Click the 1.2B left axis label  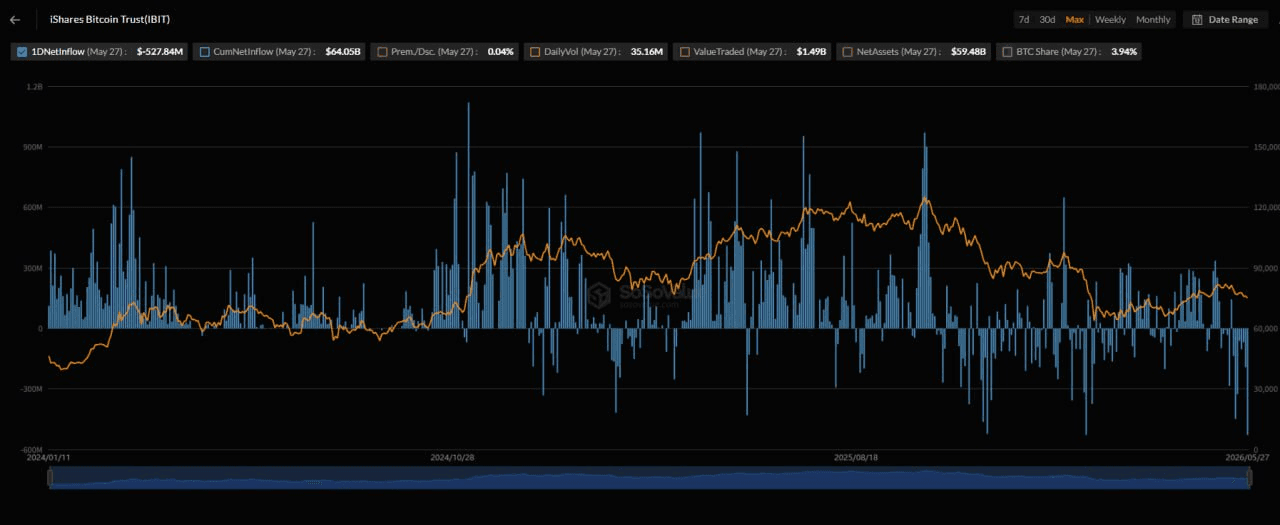[x=35, y=87]
